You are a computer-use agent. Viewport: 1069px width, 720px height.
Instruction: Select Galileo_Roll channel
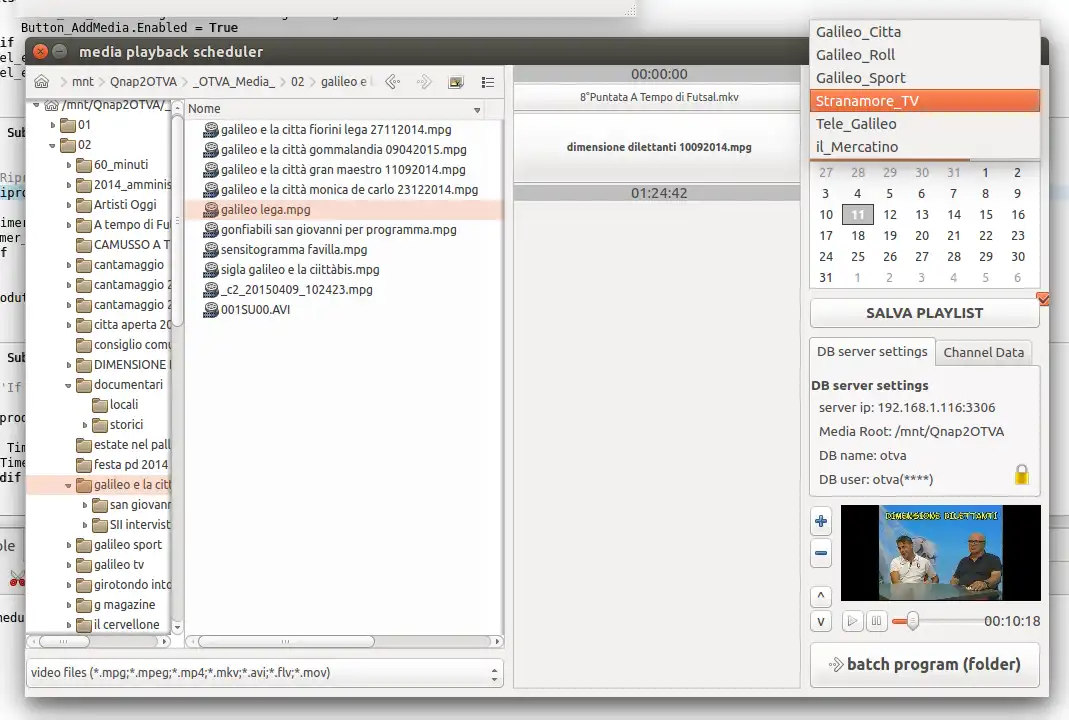[x=924, y=55]
